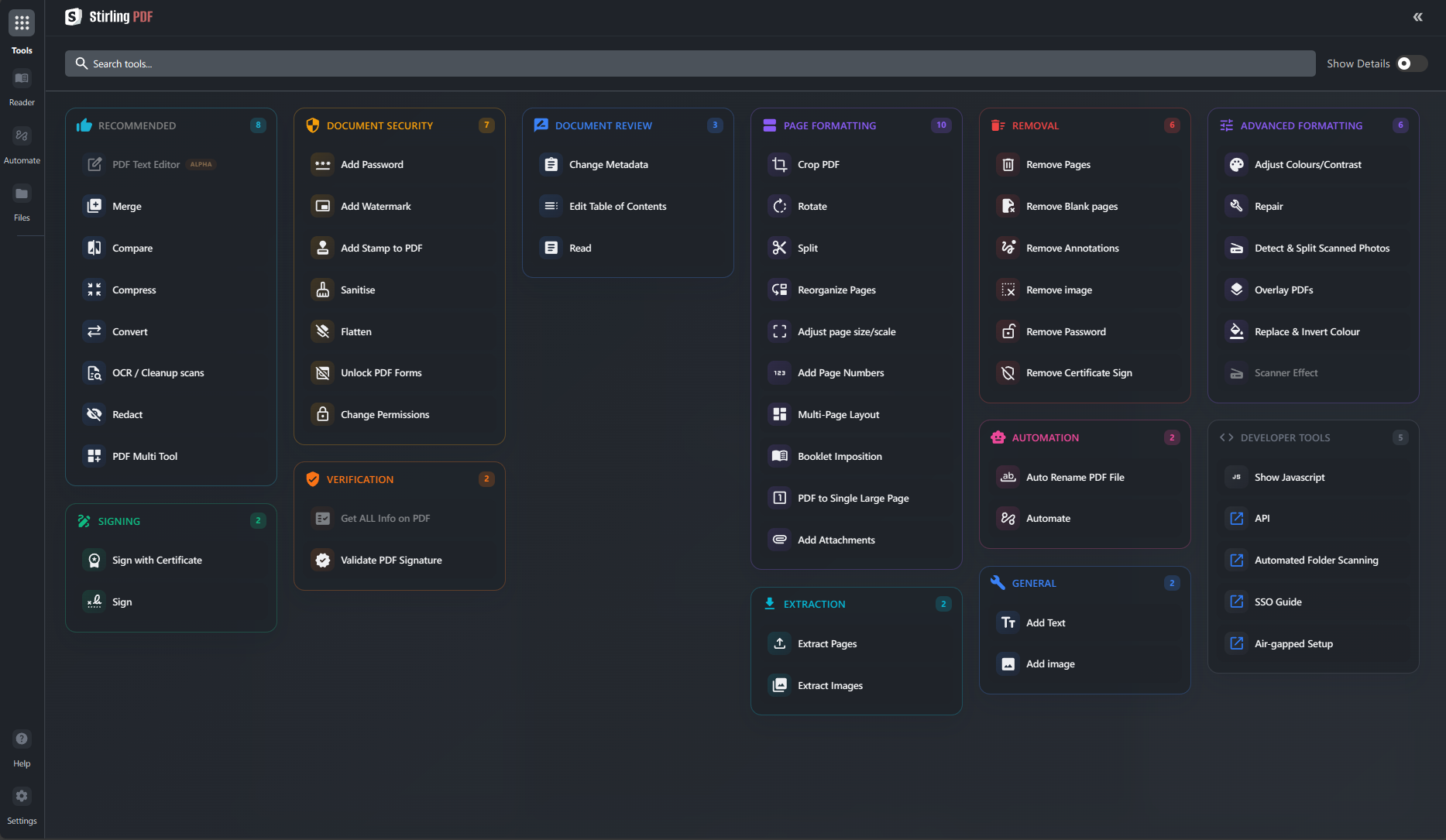Switch to the Automate sidebar tab
This screenshot has width=1446, height=840.
(x=22, y=143)
